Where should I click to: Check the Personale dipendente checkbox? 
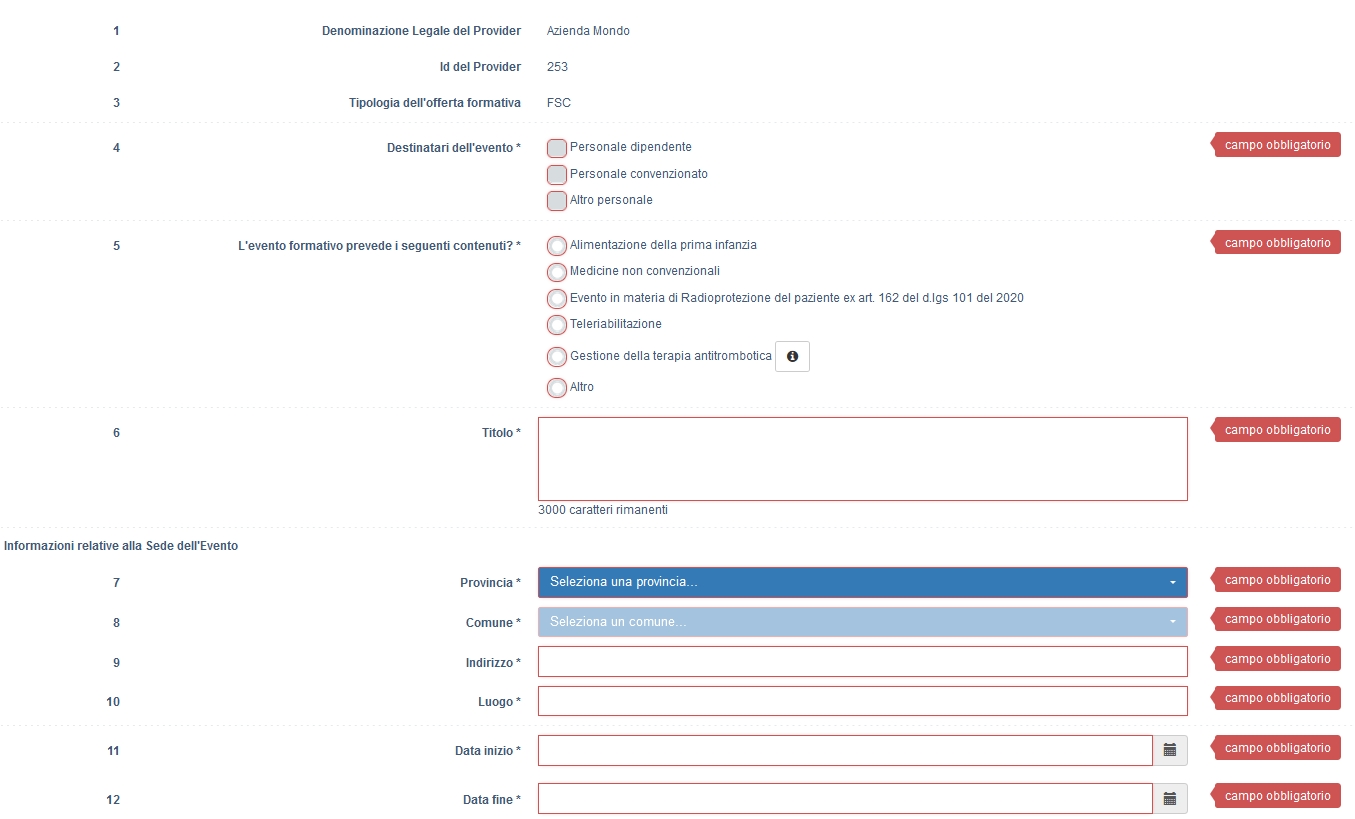[557, 148]
